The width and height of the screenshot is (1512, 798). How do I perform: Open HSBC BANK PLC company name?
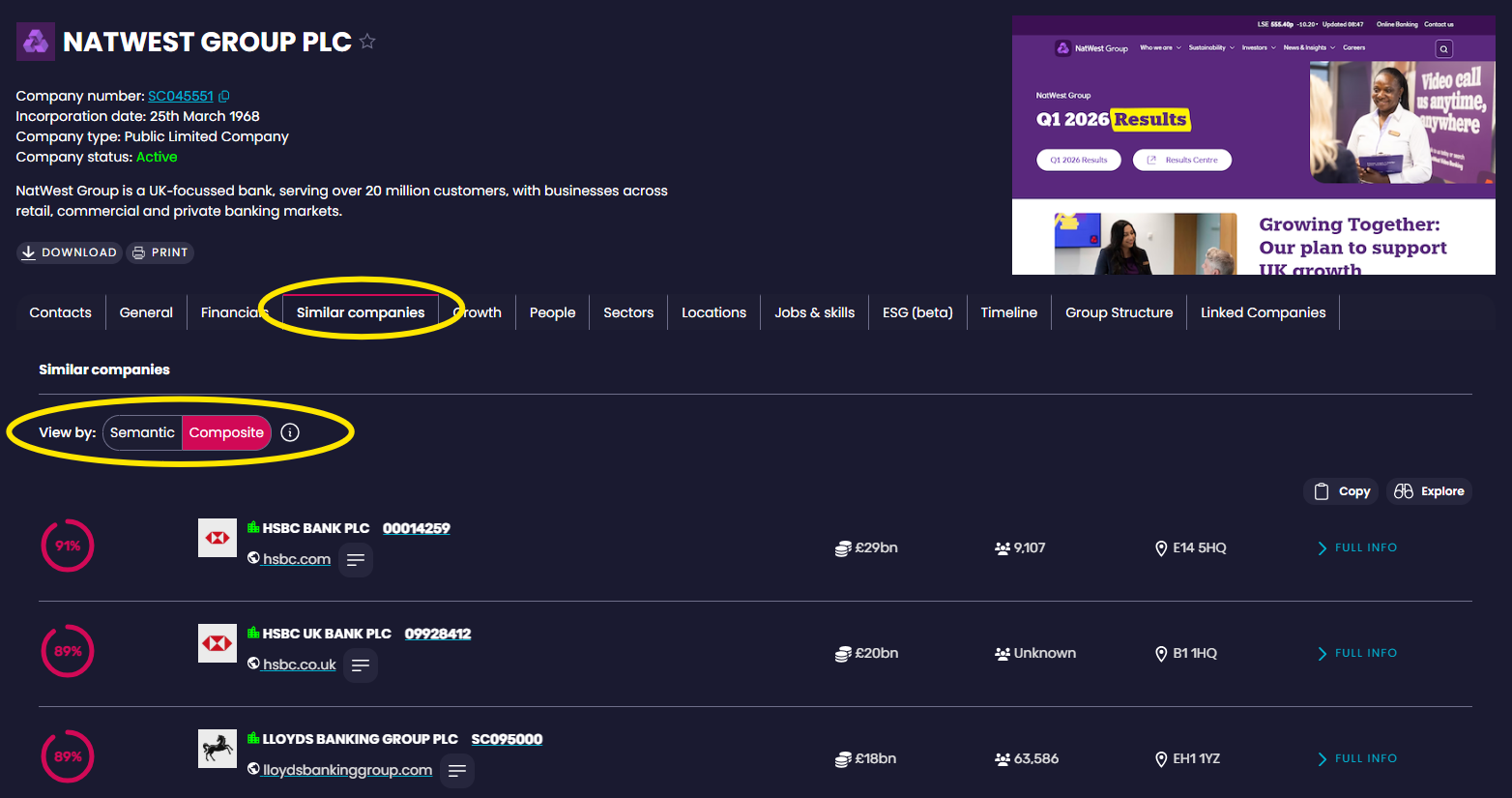tap(316, 528)
